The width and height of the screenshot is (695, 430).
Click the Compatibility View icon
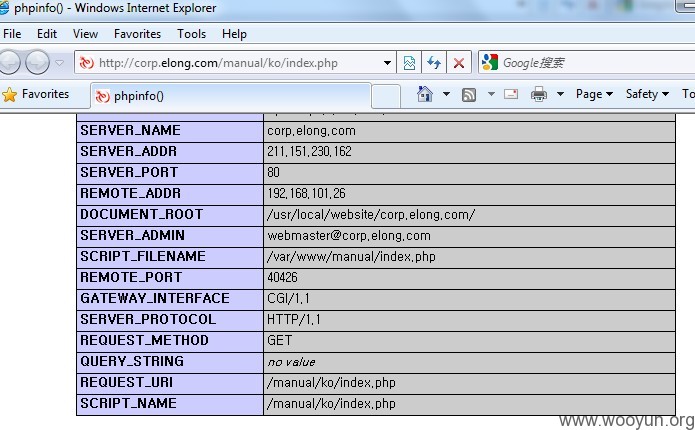coord(409,63)
